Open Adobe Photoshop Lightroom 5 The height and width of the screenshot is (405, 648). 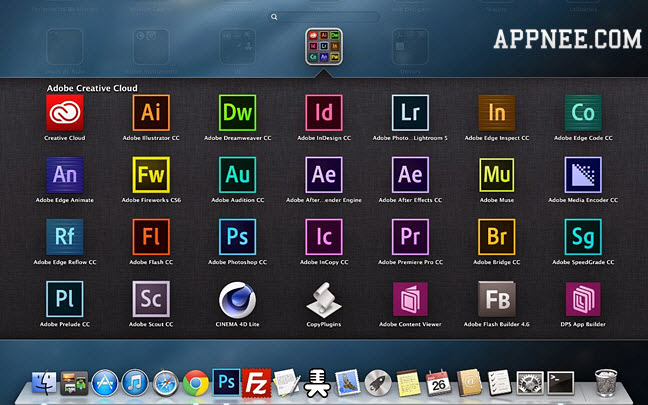(x=410, y=112)
